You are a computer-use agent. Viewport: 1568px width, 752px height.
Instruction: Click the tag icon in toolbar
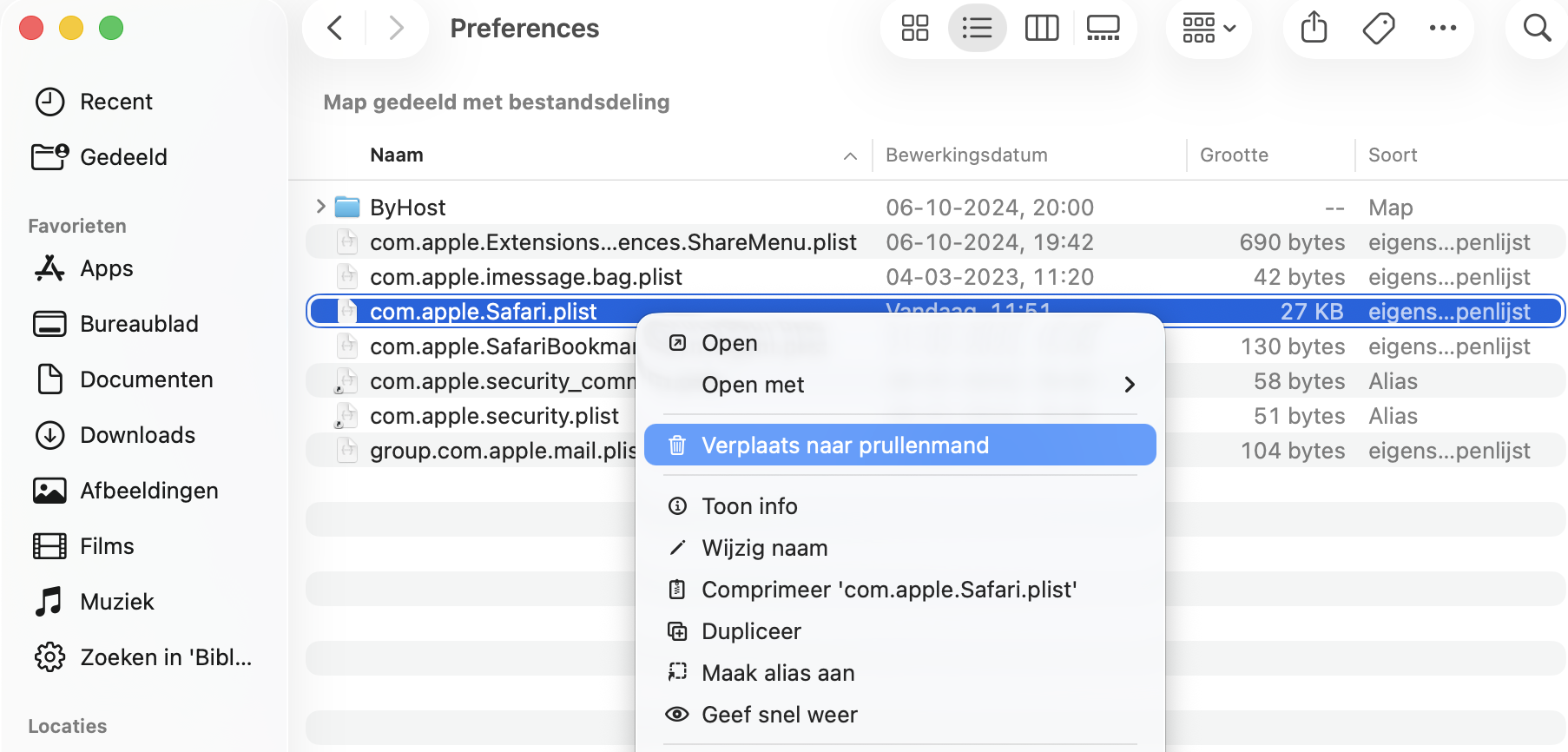pyautogui.click(x=1378, y=28)
